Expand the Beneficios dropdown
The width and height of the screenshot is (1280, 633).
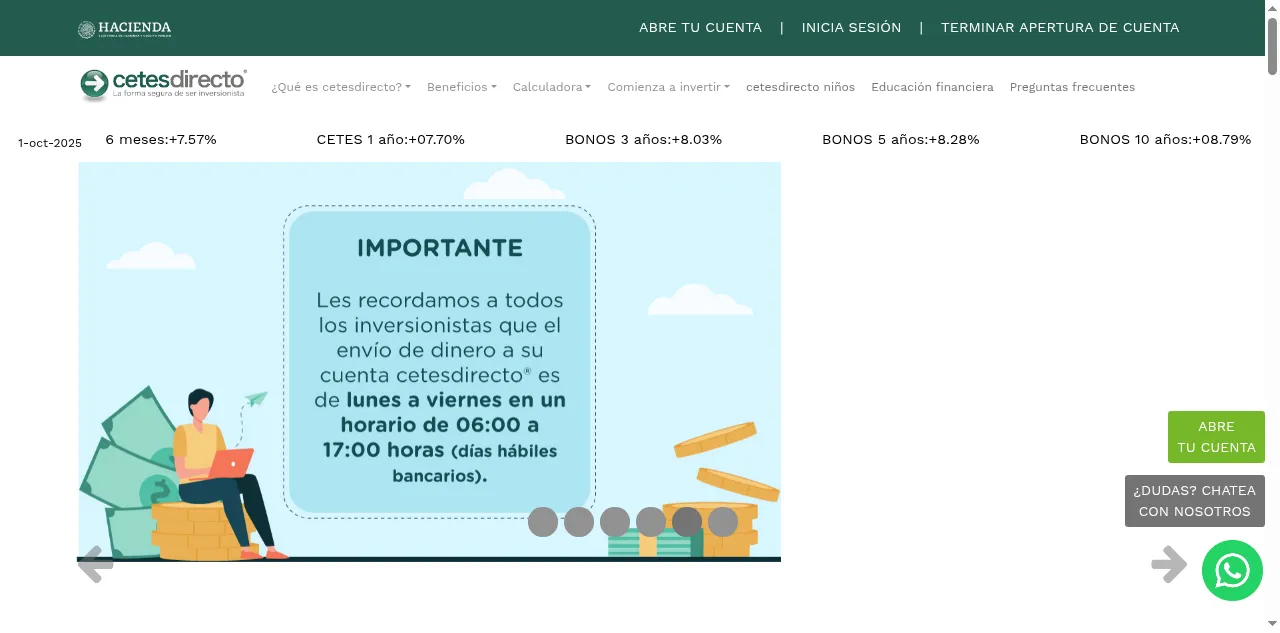[462, 87]
